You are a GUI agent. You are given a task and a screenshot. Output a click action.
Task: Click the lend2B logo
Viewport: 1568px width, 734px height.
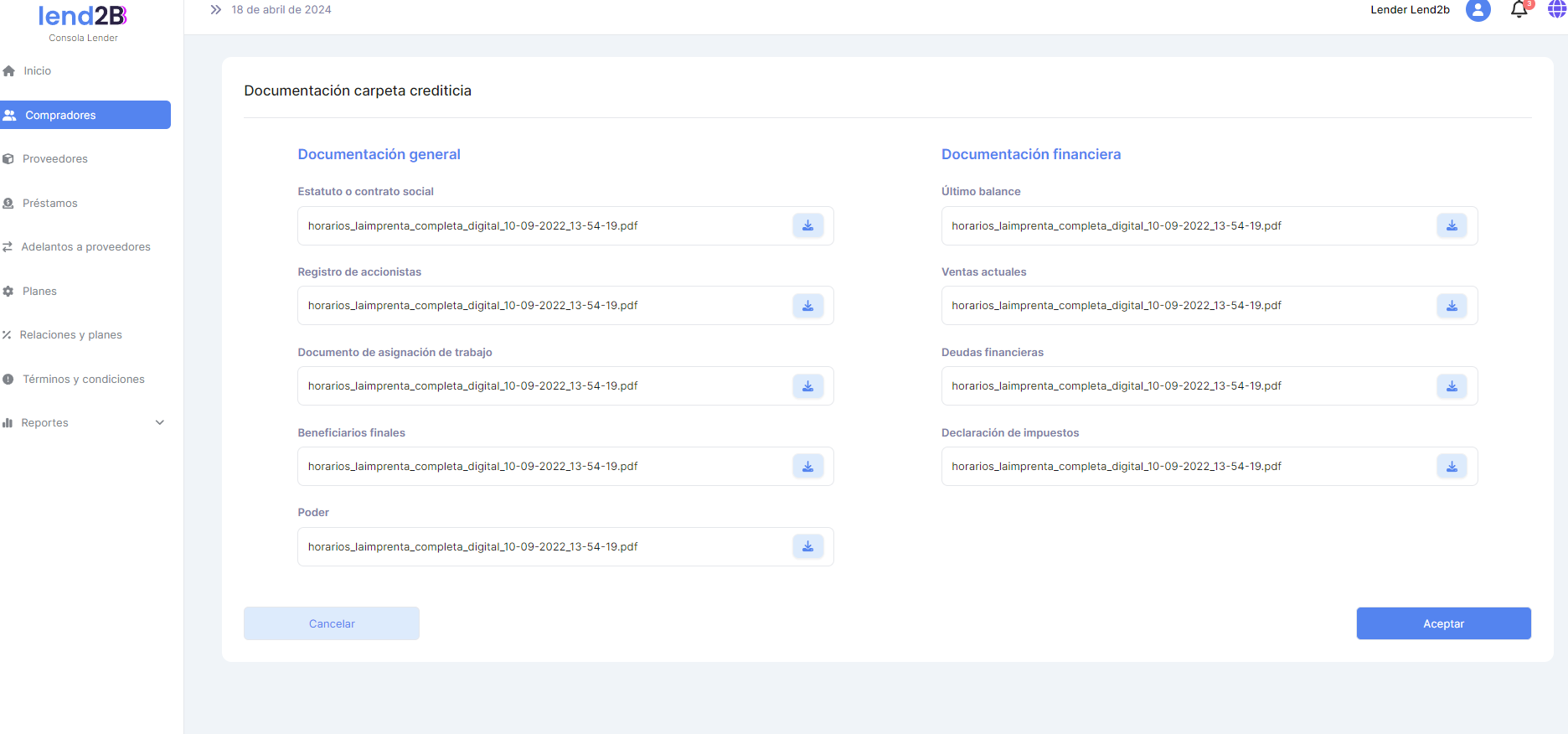83,17
